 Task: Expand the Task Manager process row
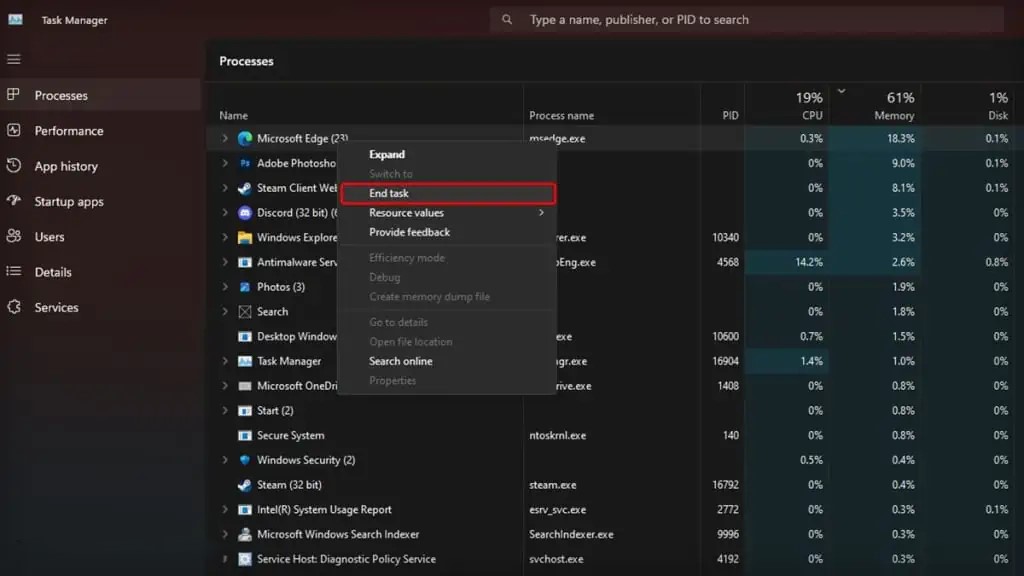point(225,361)
